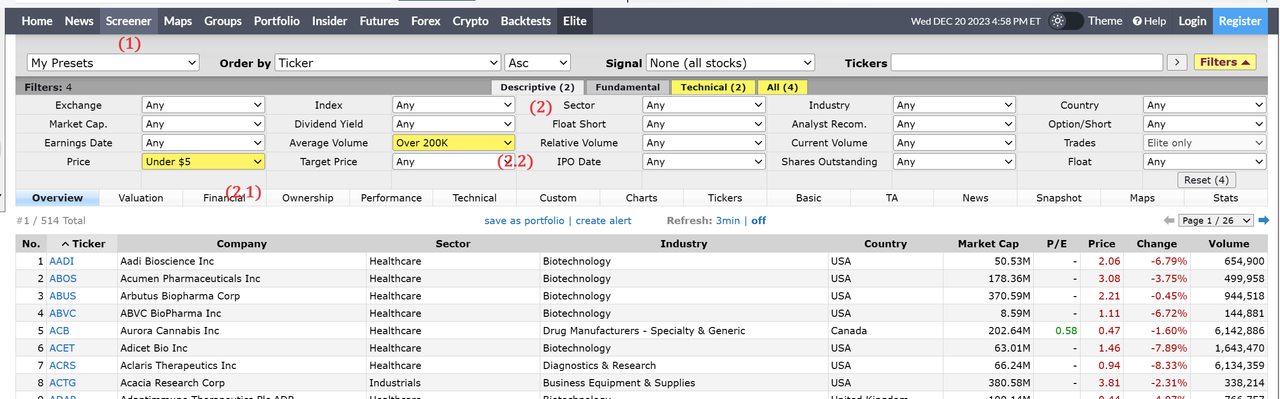Sort by the Ticker column header
The image size is (1280, 399).
point(82,243)
